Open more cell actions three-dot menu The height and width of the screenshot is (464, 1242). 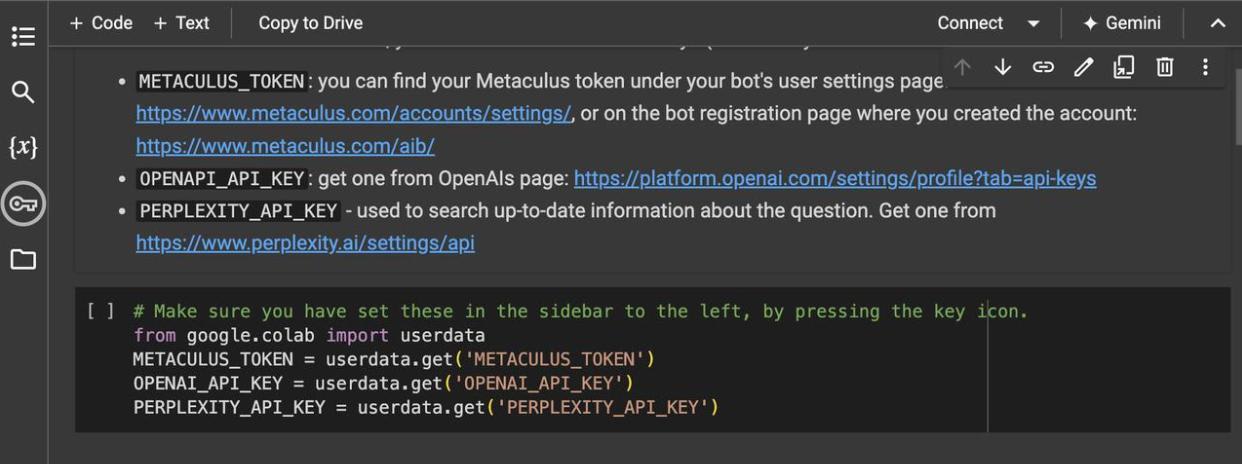point(1205,67)
